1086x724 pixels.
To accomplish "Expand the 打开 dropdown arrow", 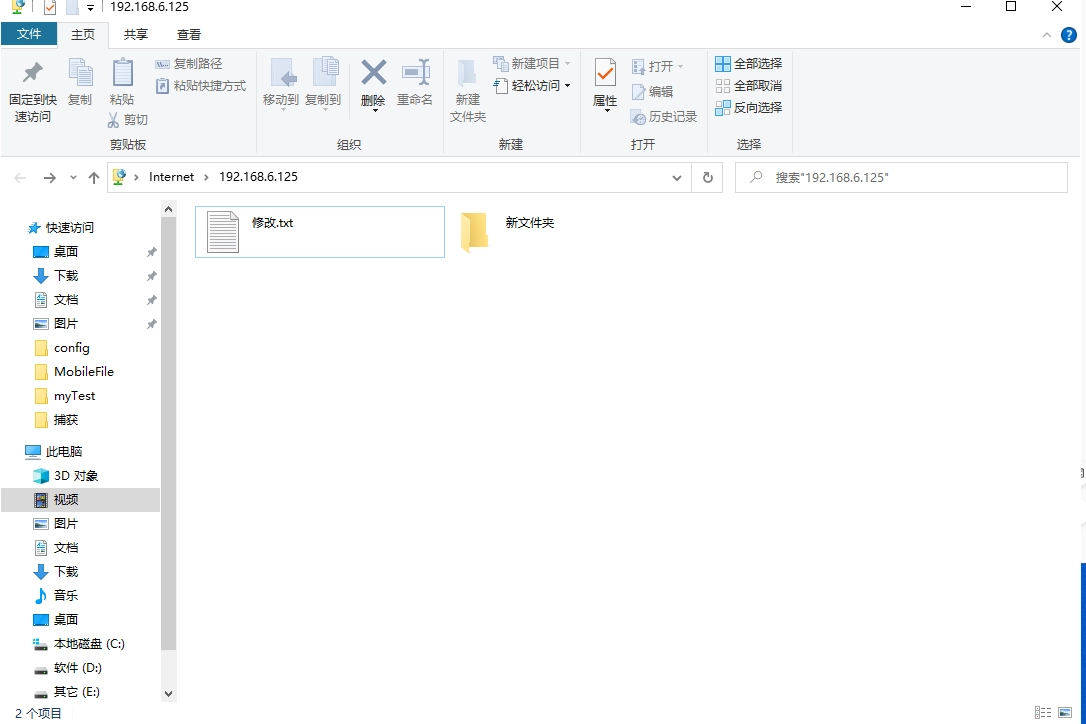I will coord(679,66).
